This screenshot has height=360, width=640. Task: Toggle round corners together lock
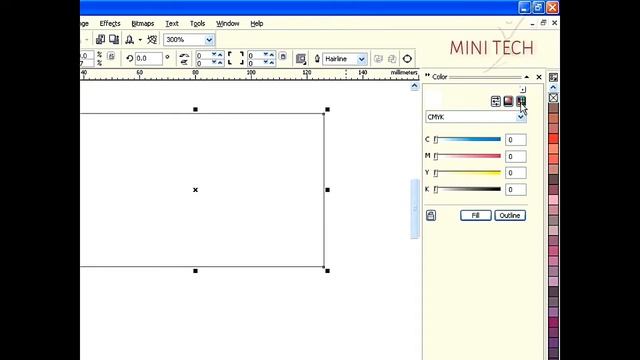pyautogui.click(x=283, y=56)
